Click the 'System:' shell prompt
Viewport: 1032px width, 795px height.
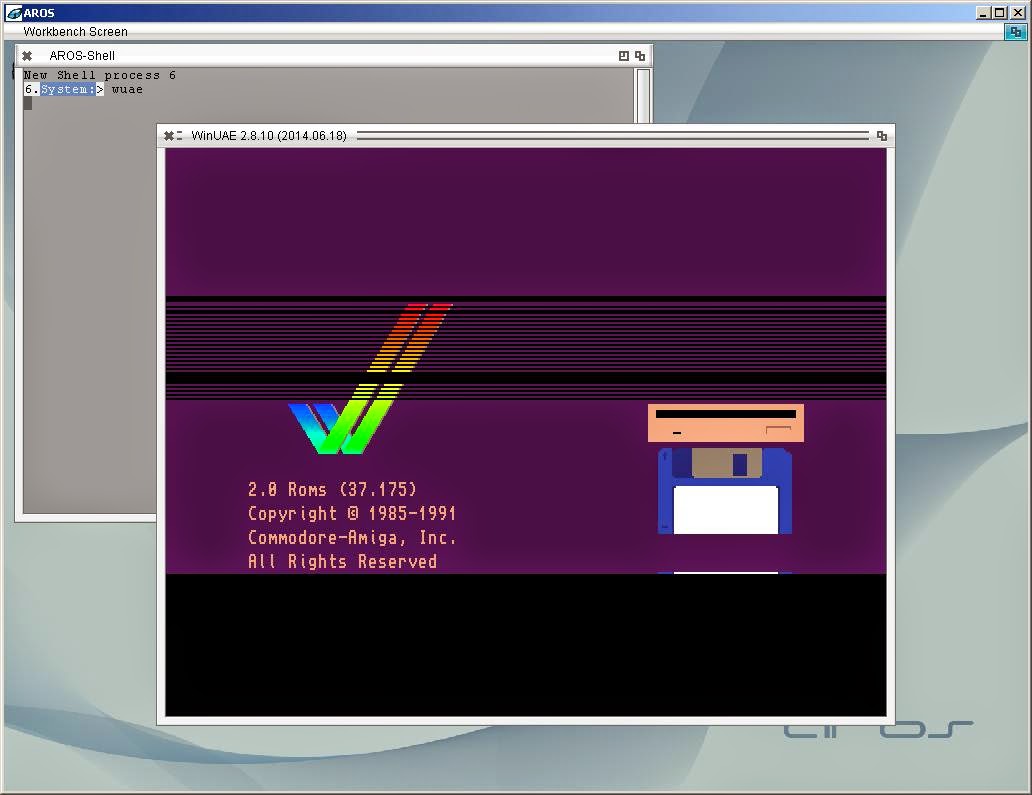pyautogui.click(x=68, y=89)
